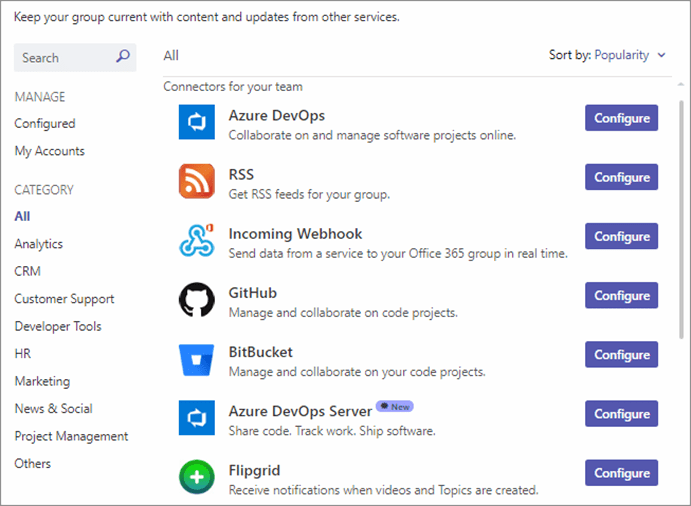Click the green Flipgrid plus icon
Screen dimensions: 691x506
point(197,477)
